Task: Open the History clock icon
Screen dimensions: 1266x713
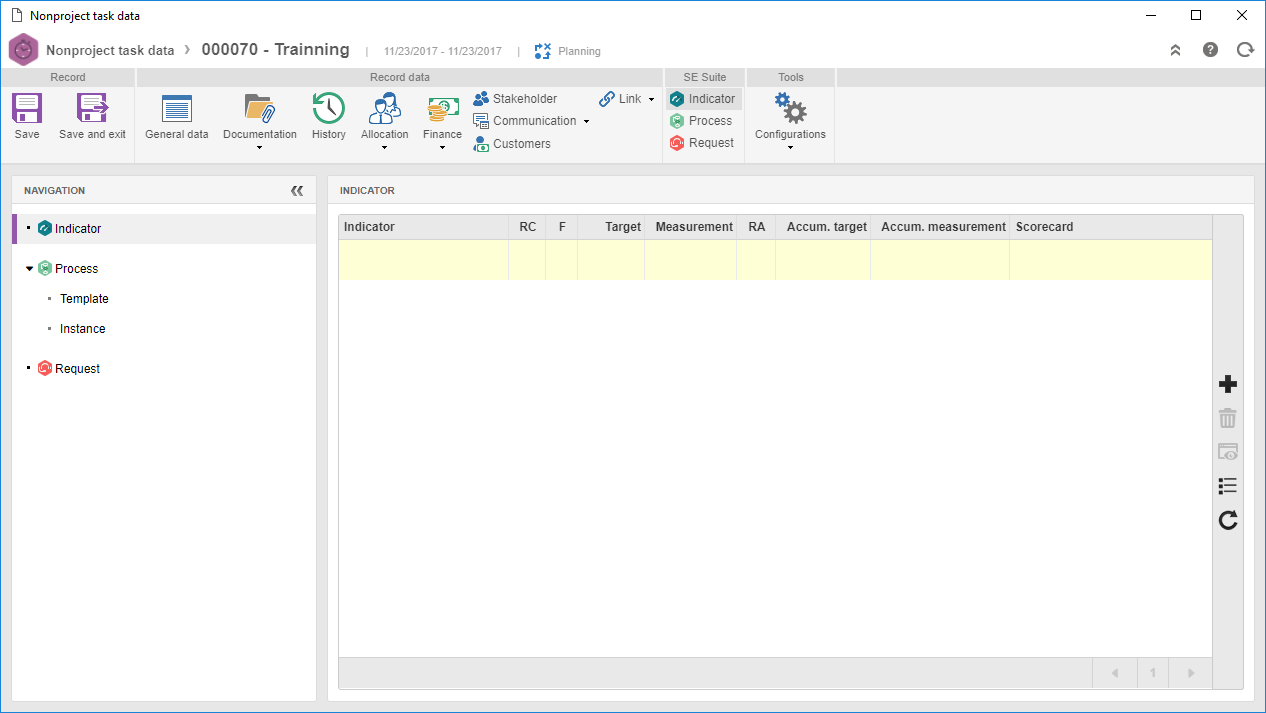Action: [328, 108]
